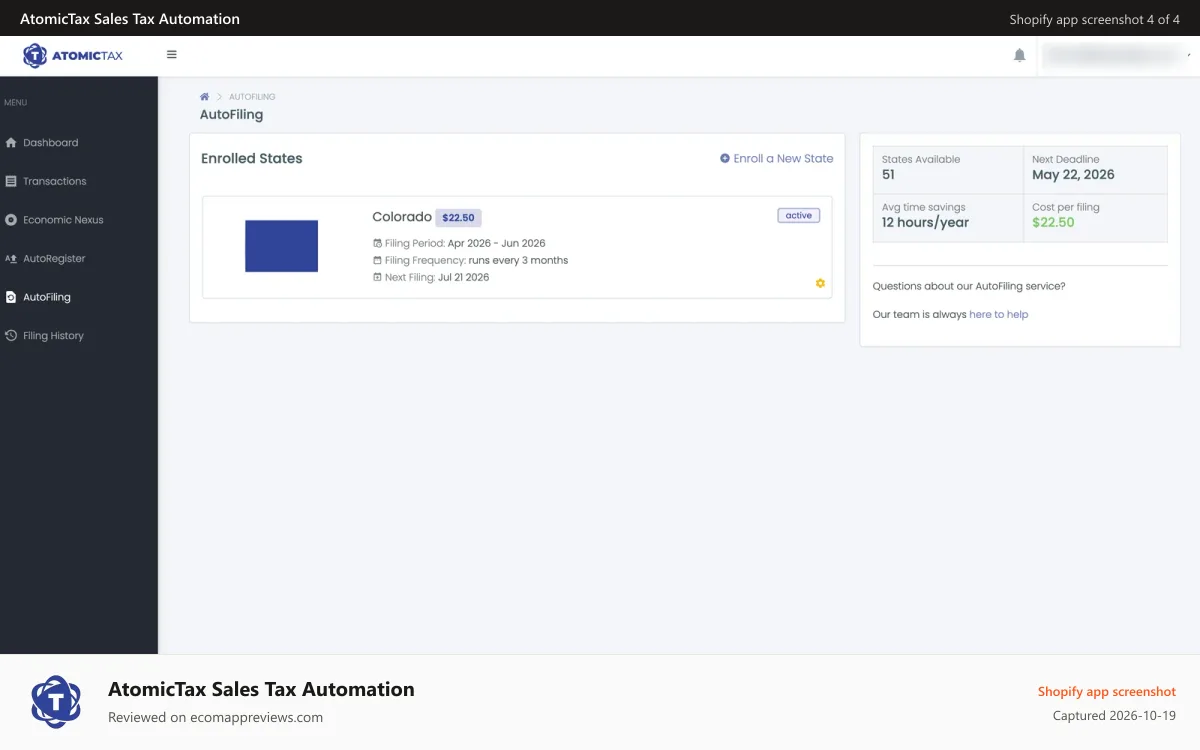Open Filing History in the sidebar

click(x=53, y=336)
